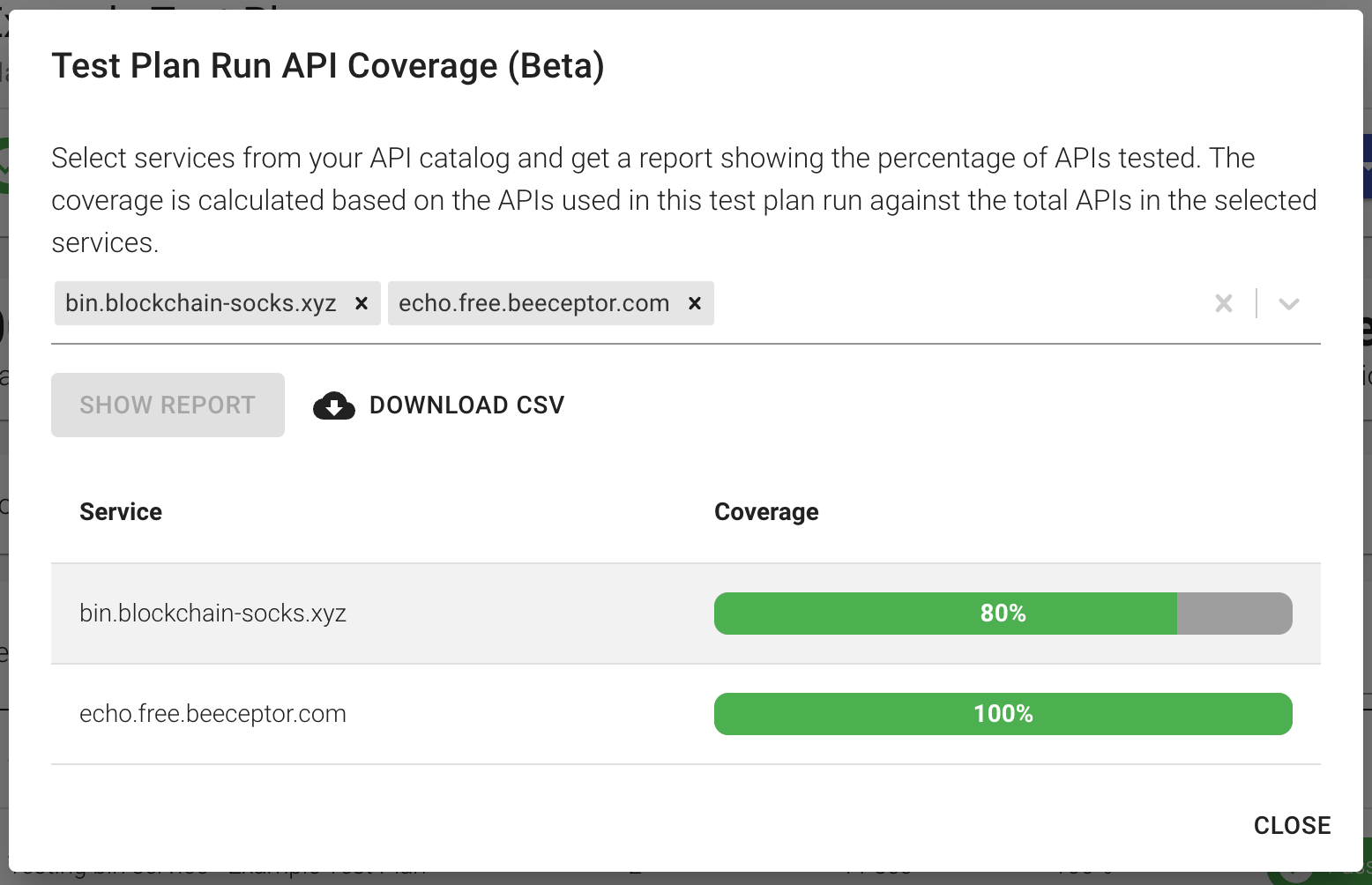The image size is (1372, 885).
Task: Click the Test Plan Run API Coverage title
Action: click(x=328, y=66)
